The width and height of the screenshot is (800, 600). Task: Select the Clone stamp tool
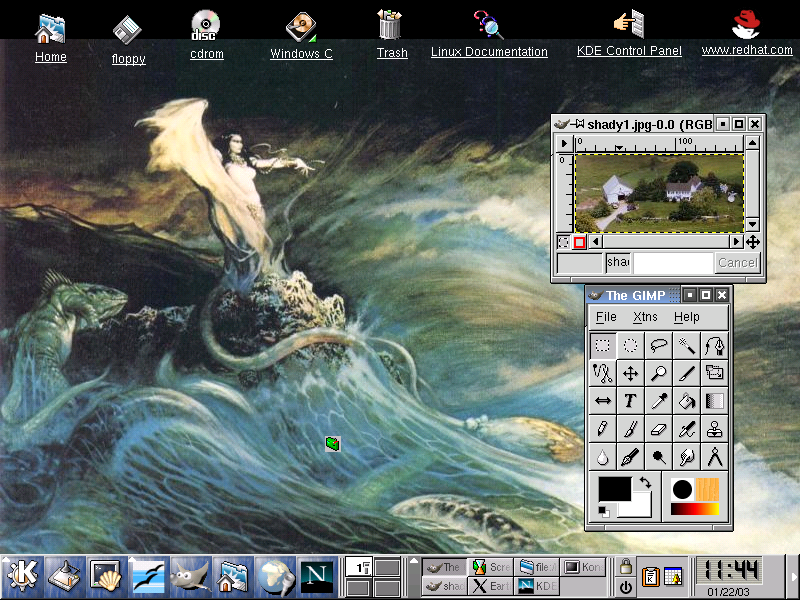pos(715,429)
